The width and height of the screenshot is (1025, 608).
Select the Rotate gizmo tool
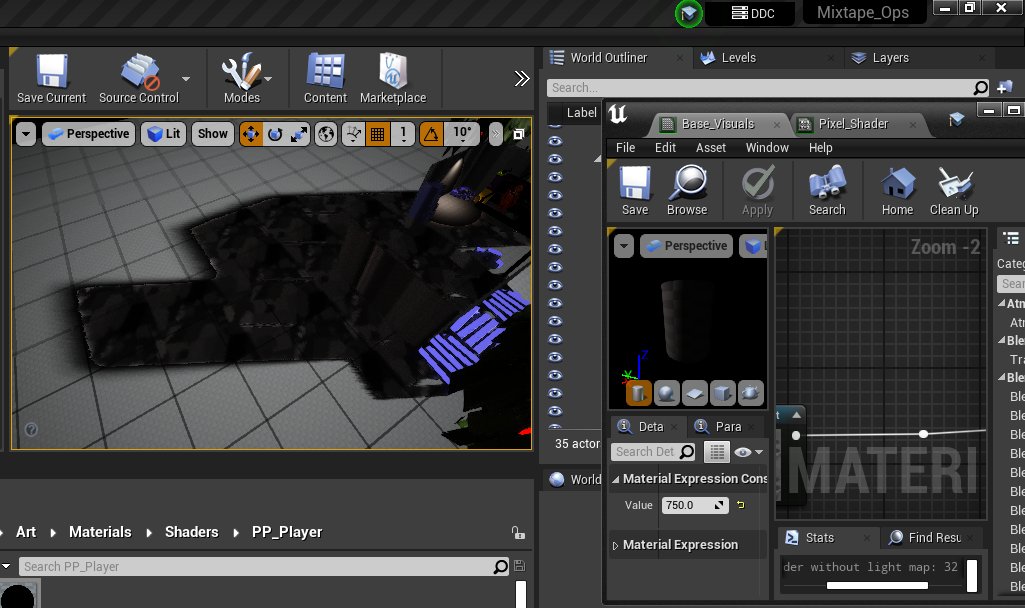(x=275, y=134)
